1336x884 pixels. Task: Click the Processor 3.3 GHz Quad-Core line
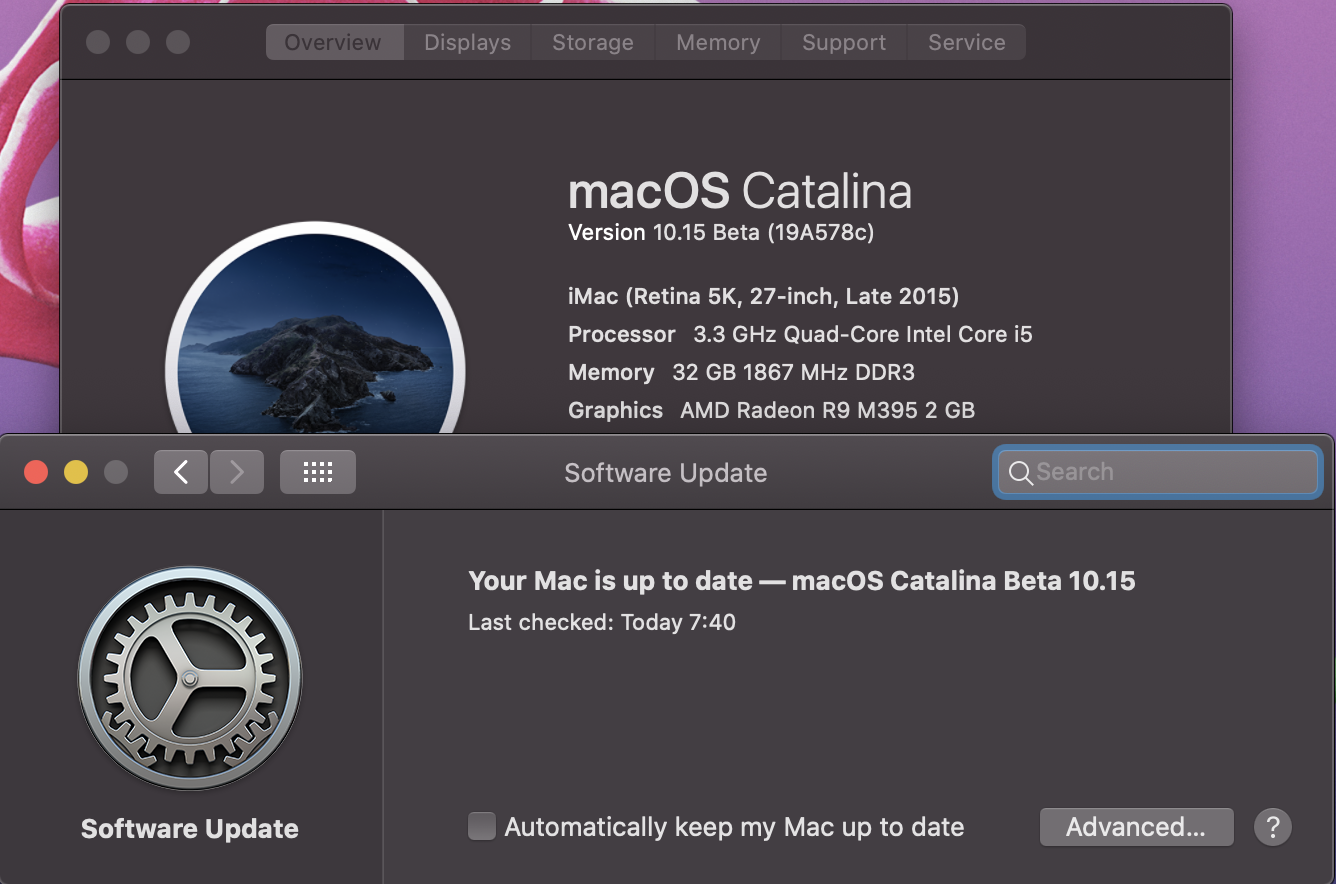(x=800, y=334)
